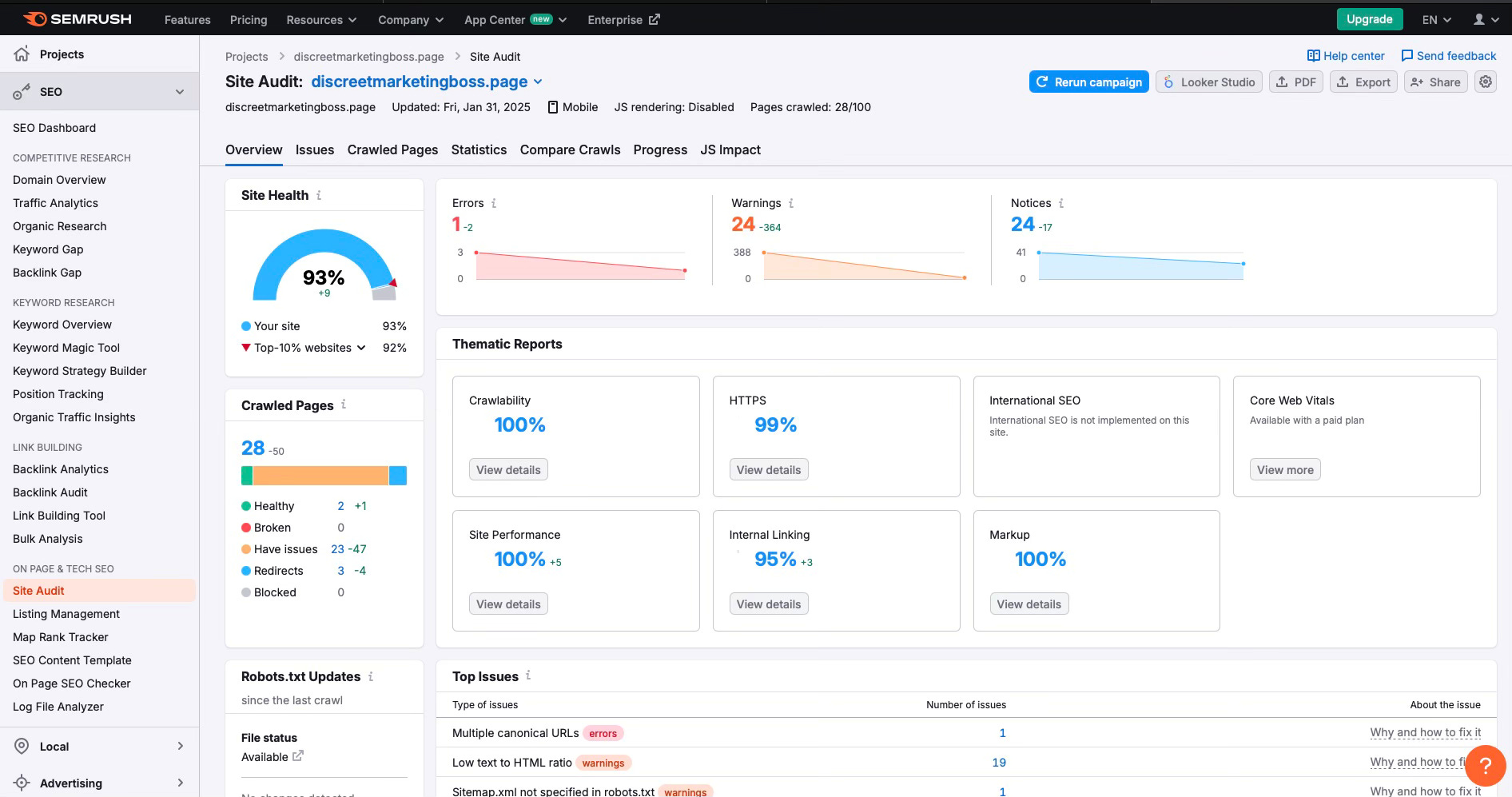
Task: Expand the Local sidebar section
Action: (180, 746)
